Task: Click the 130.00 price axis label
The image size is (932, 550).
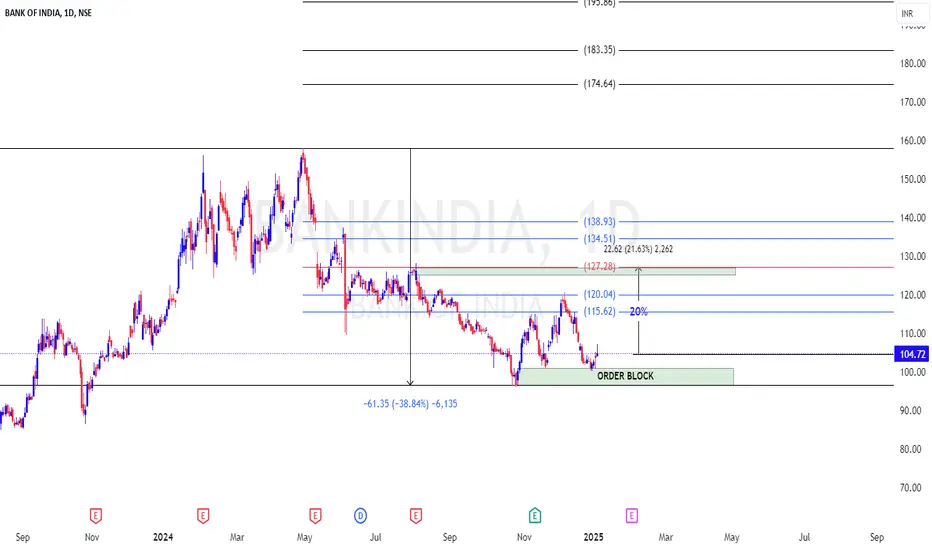Action: (x=912, y=256)
